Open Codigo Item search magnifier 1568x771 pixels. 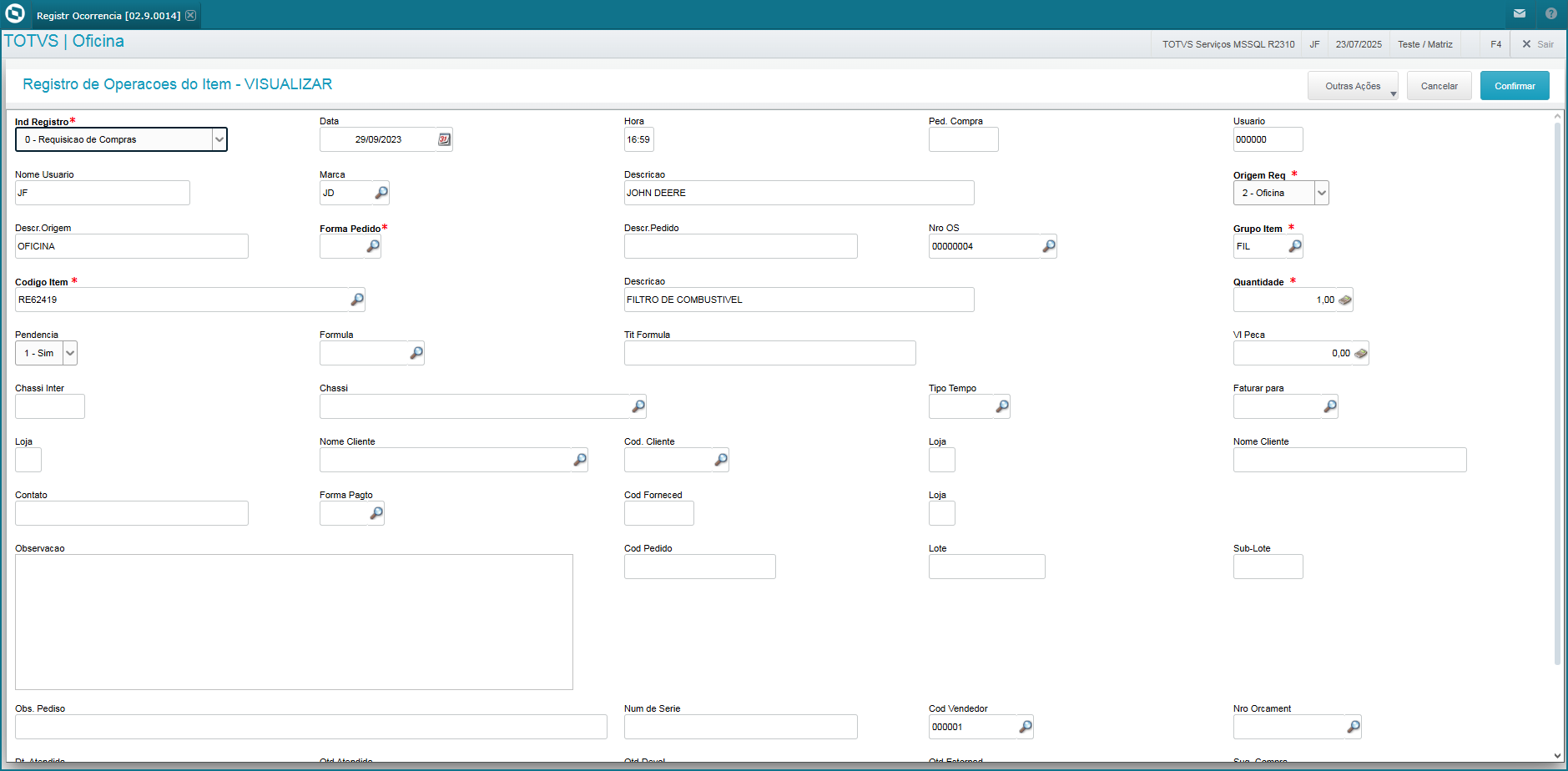(357, 300)
